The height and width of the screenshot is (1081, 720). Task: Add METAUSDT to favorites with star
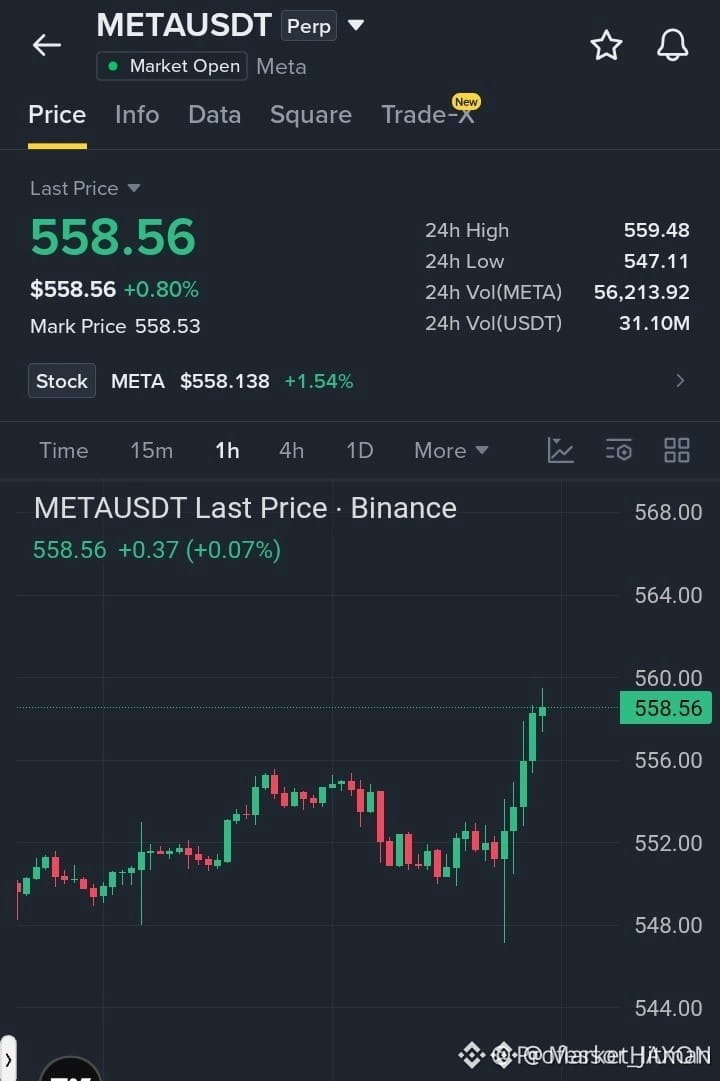click(606, 46)
